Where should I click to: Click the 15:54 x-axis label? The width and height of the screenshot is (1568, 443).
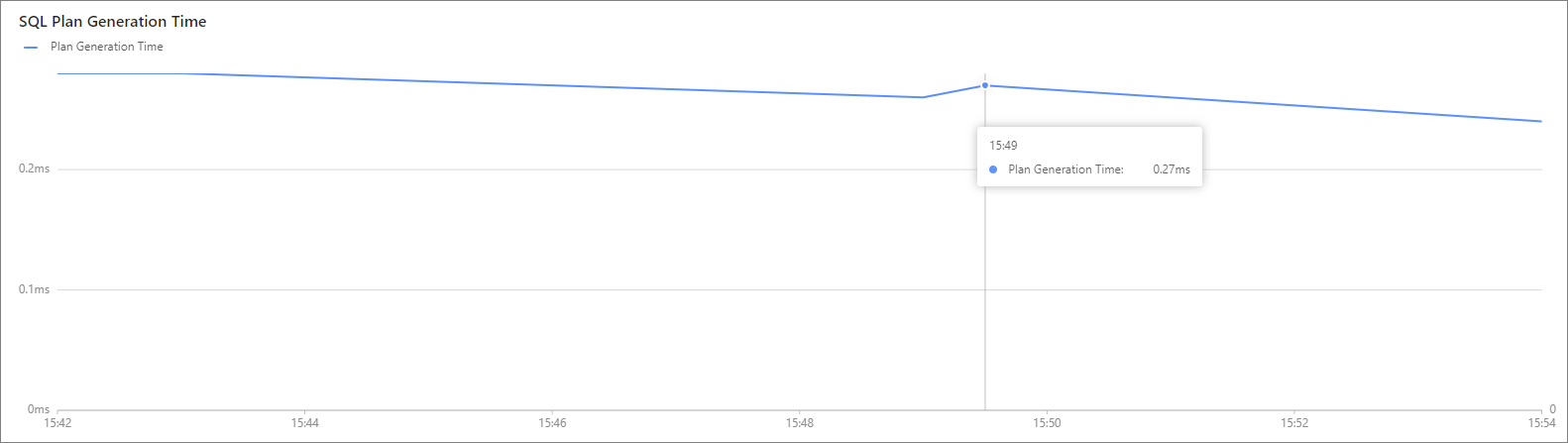pos(1541,423)
